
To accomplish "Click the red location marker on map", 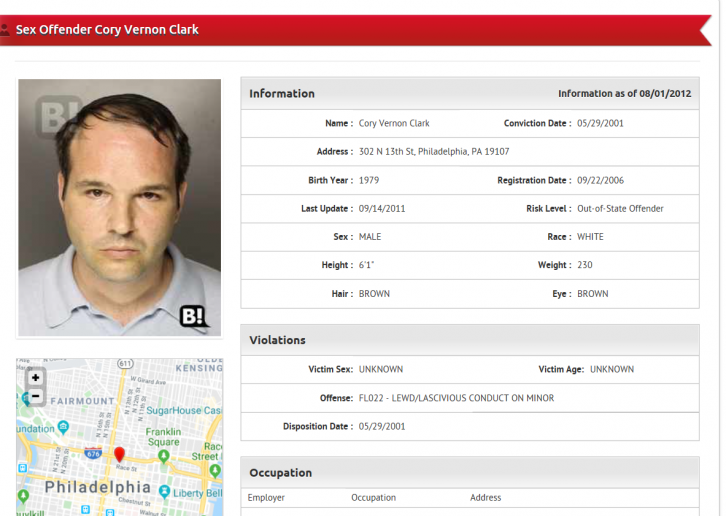I will point(119,455).
